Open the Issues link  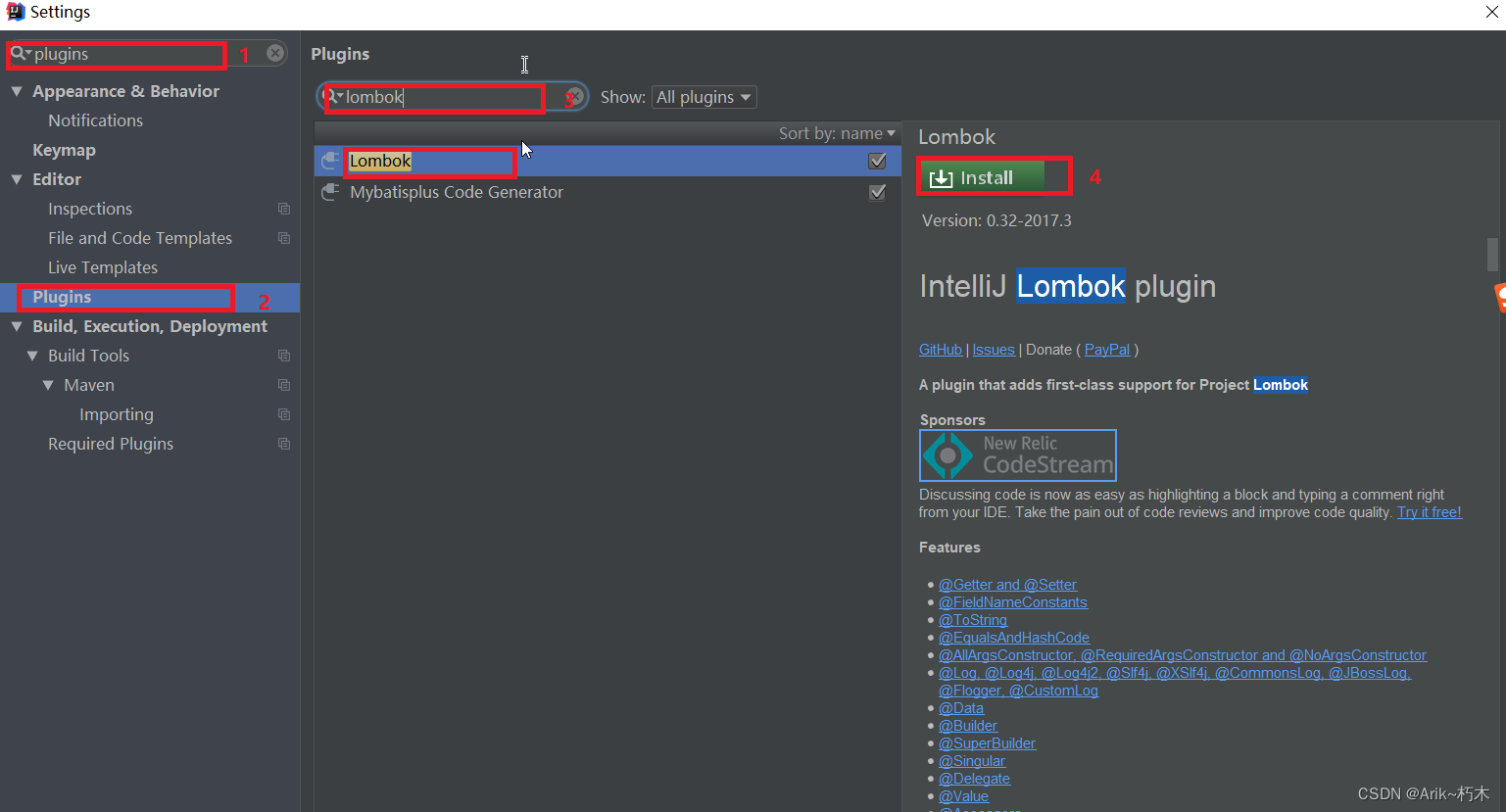tap(994, 350)
